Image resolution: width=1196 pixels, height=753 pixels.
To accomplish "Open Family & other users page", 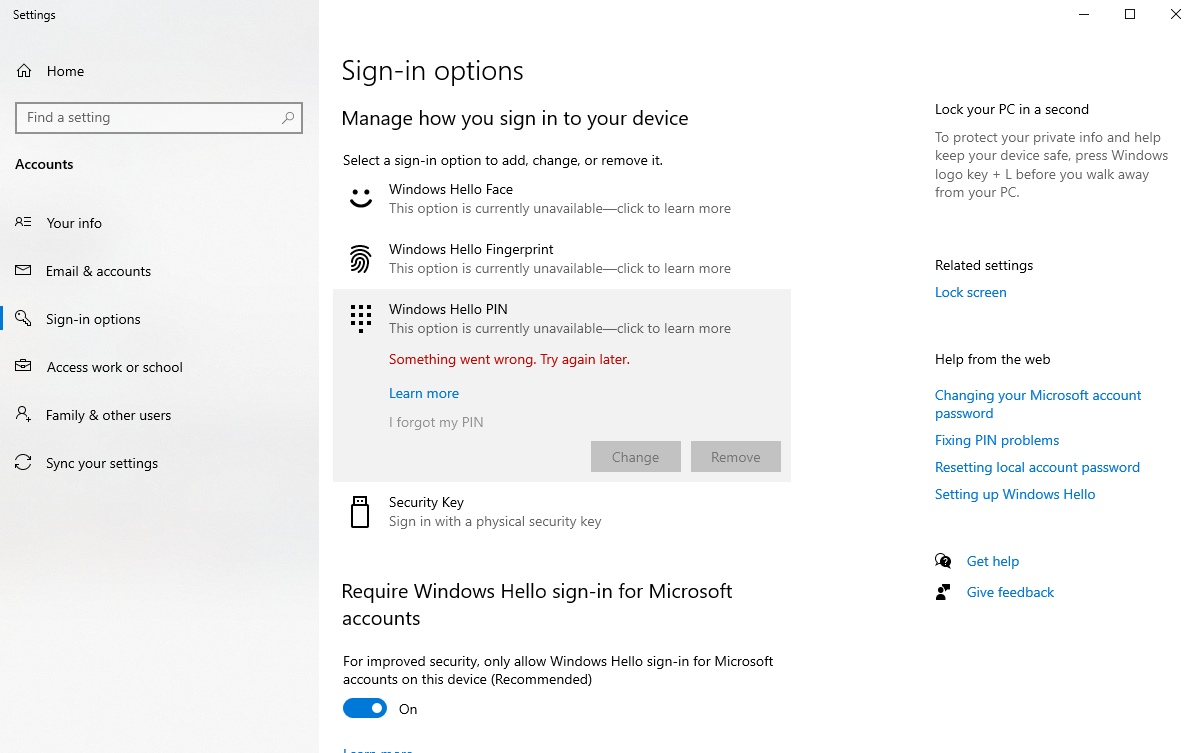I will pyautogui.click(x=159, y=415).
